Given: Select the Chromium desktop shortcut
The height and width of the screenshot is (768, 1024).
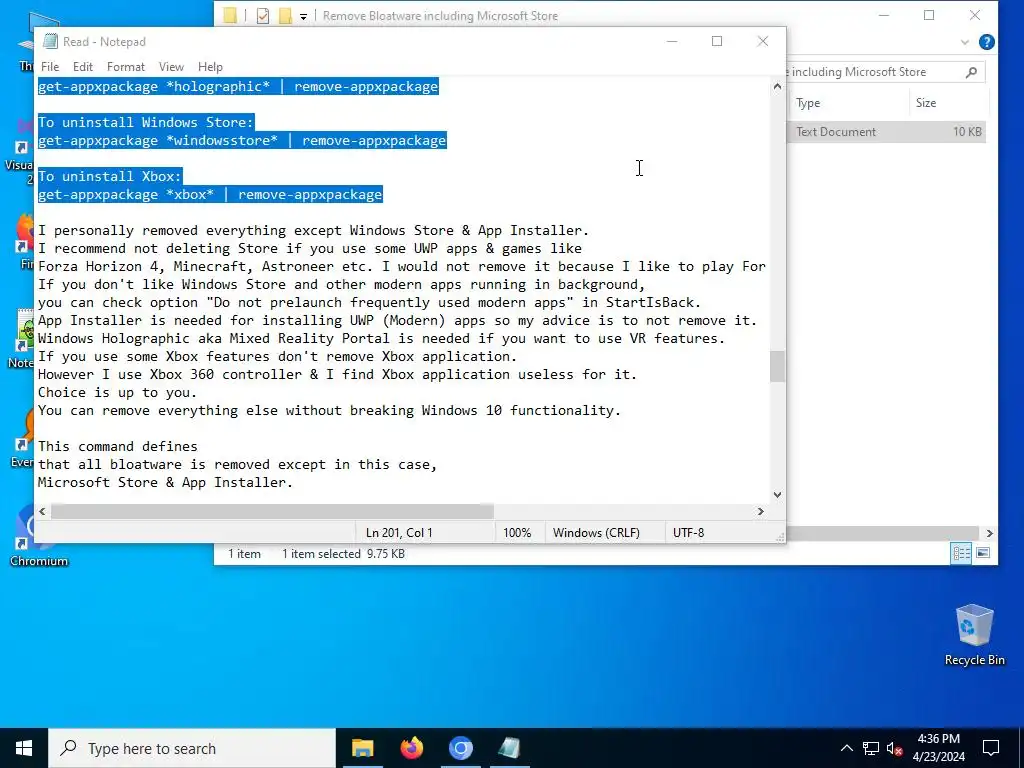Looking at the screenshot, I should point(38,536).
